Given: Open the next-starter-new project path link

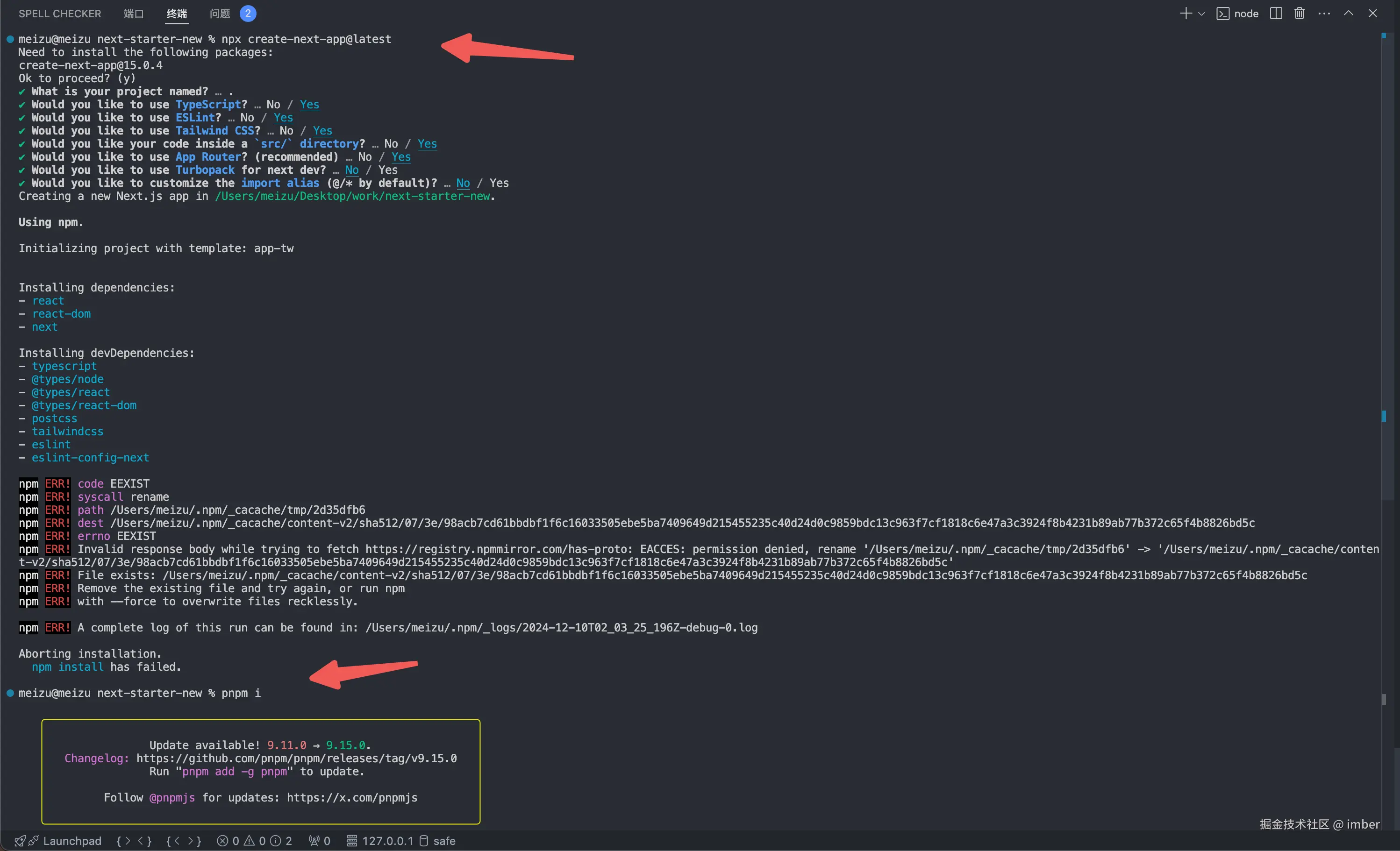Looking at the screenshot, I should coord(352,196).
